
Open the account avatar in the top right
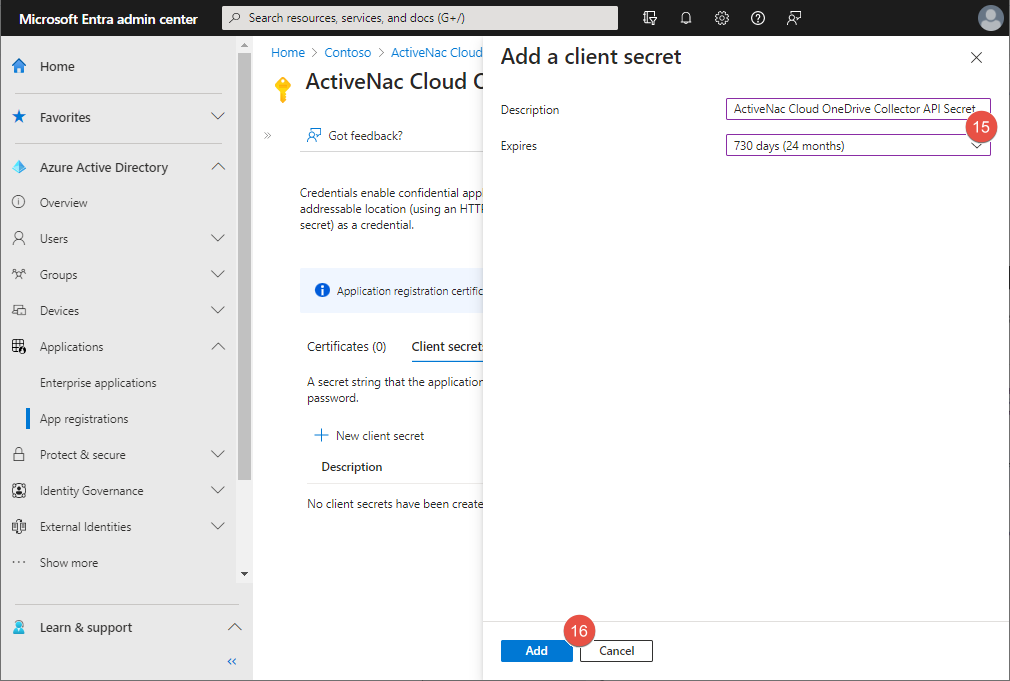[x=990, y=17]
